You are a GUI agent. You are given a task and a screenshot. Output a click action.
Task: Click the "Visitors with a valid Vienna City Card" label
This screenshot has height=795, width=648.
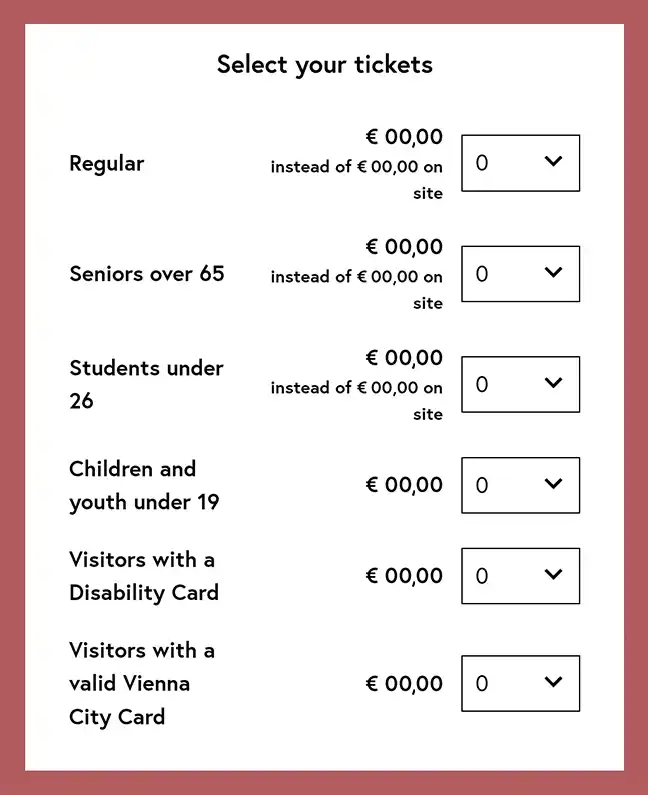click(x=141, y=683)
